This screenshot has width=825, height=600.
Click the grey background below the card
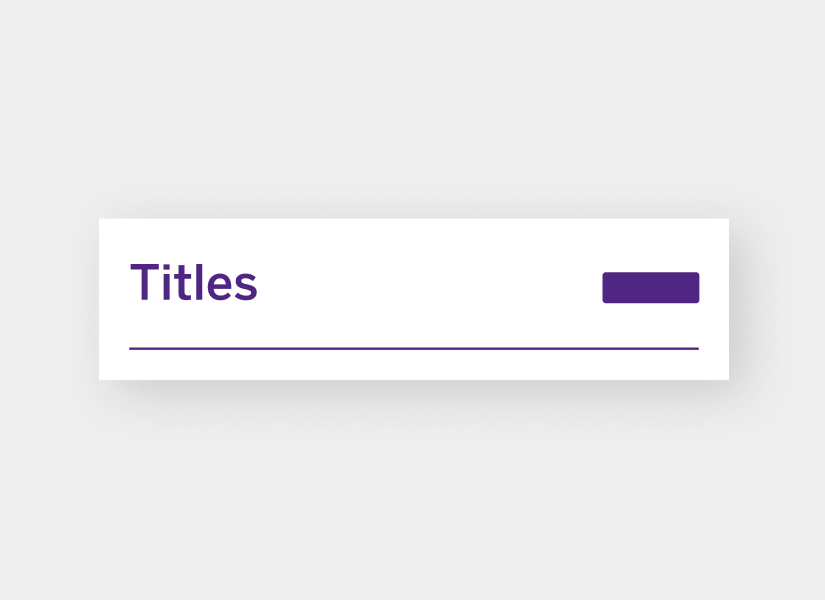point(412,489)
